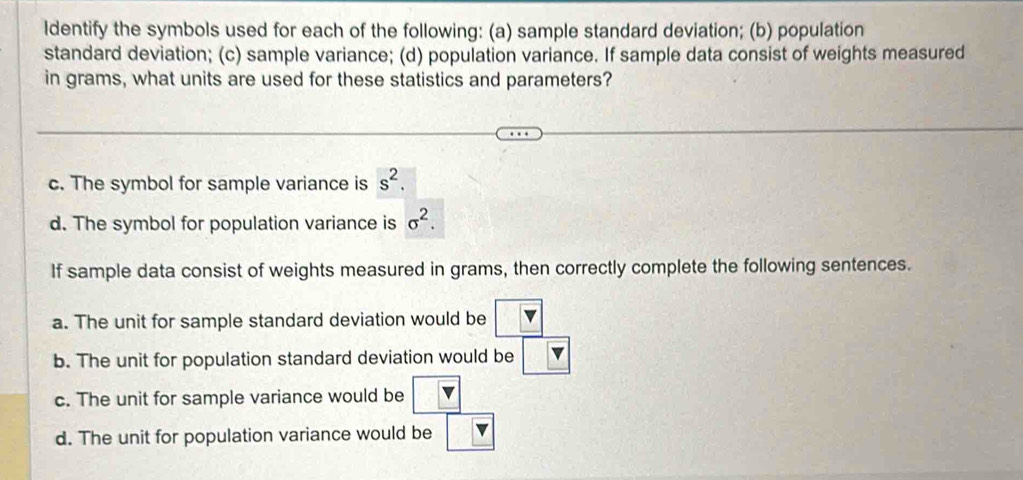
Task: Open the sample standard deviation unit dropdown
Action: coord(519,318)
